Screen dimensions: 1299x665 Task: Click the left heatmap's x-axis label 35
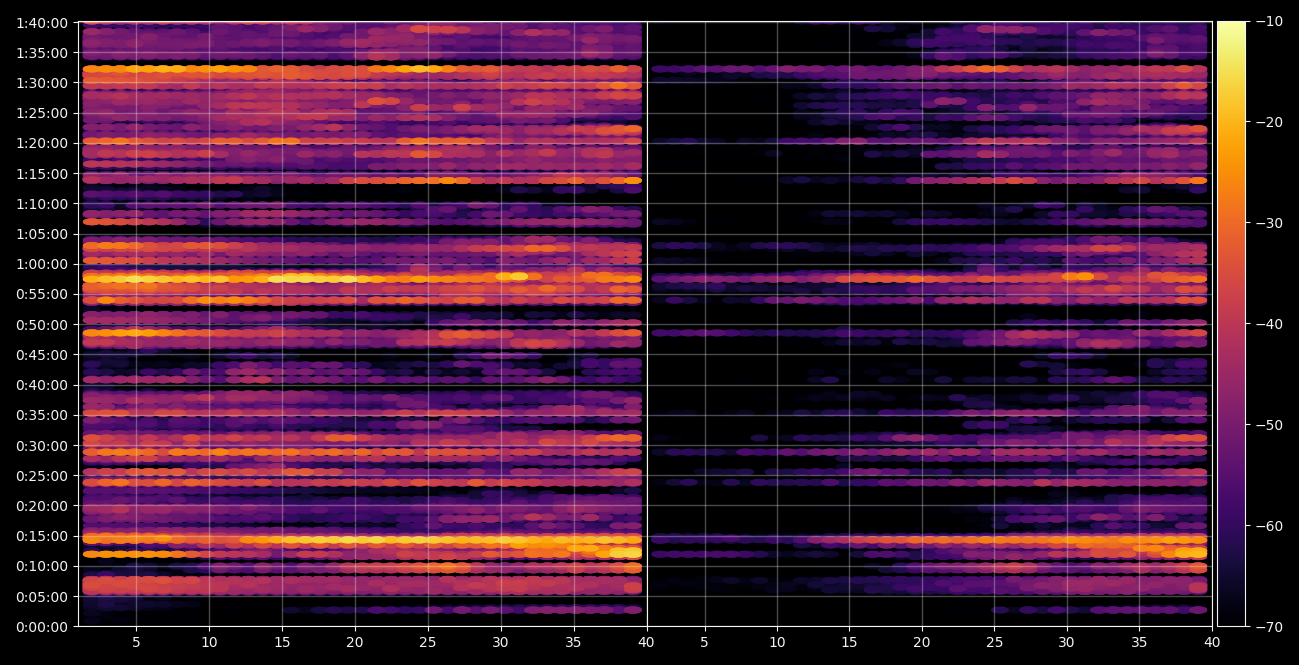point(574,644)
